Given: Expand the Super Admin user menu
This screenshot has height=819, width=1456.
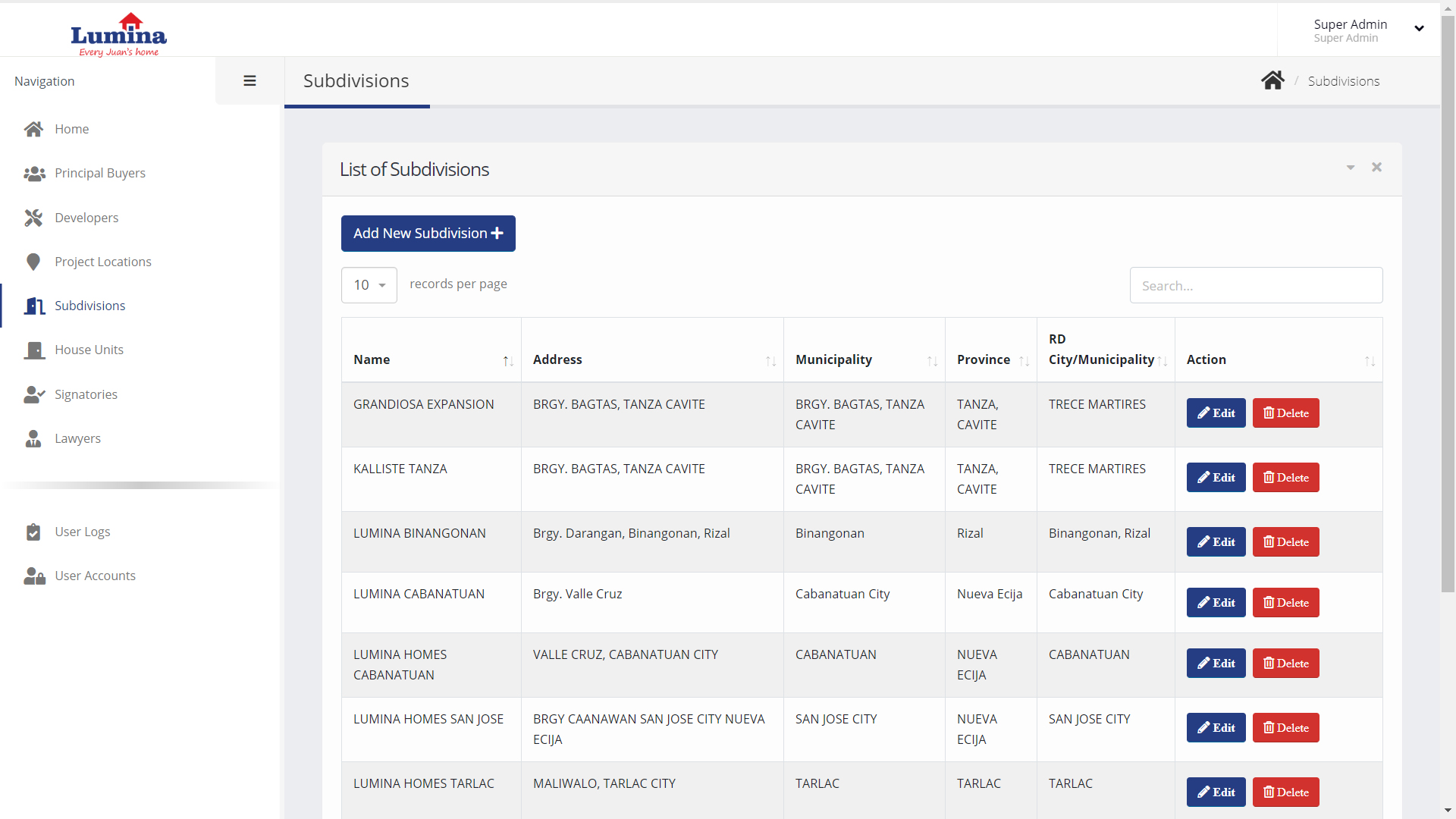Looking at the screenshot, I should 1418,29.
